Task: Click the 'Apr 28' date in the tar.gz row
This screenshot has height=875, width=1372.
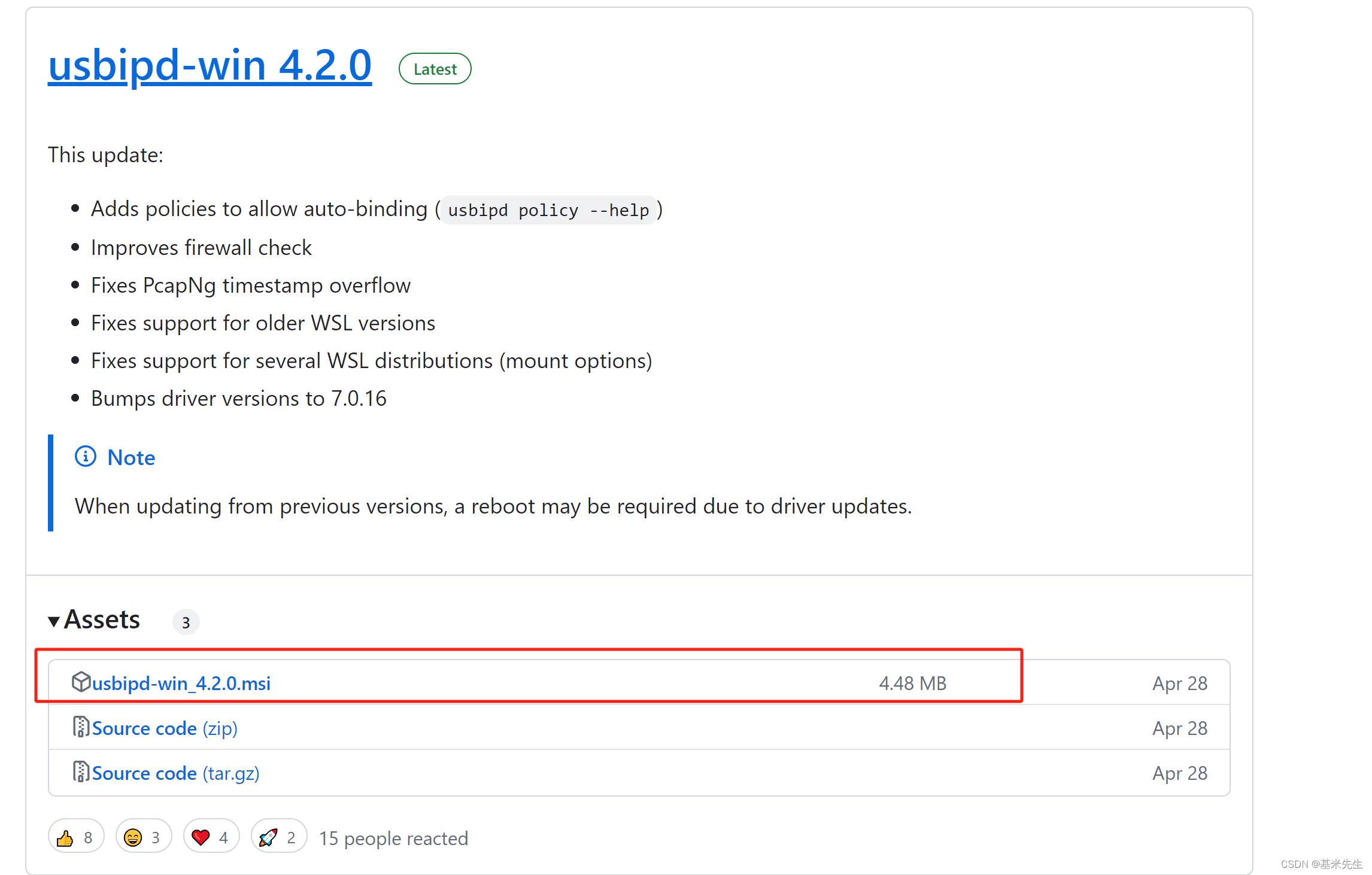Action: click(1180, 773)
